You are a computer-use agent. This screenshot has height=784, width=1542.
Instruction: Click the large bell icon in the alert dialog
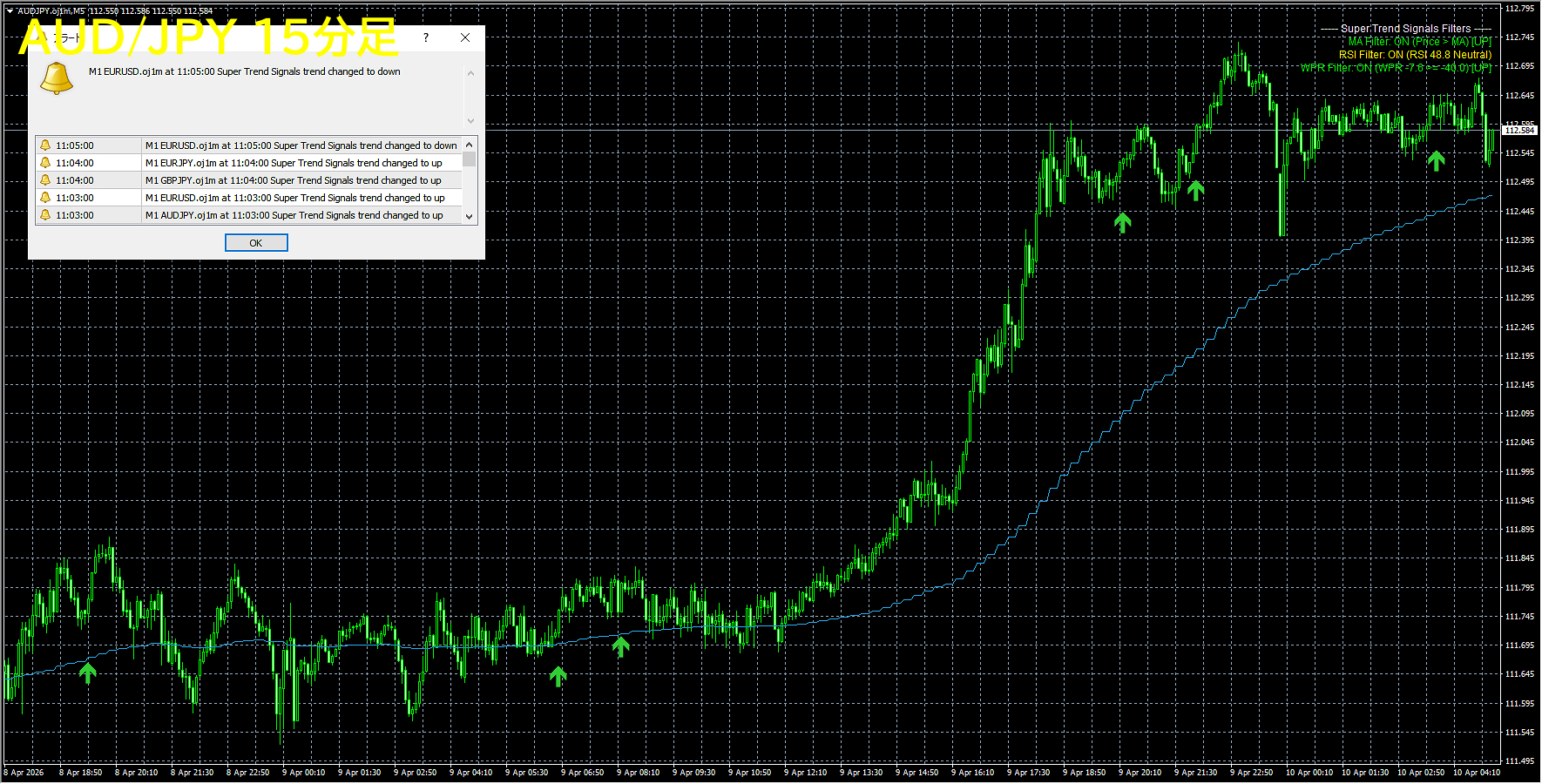click(x=57, y=78)
